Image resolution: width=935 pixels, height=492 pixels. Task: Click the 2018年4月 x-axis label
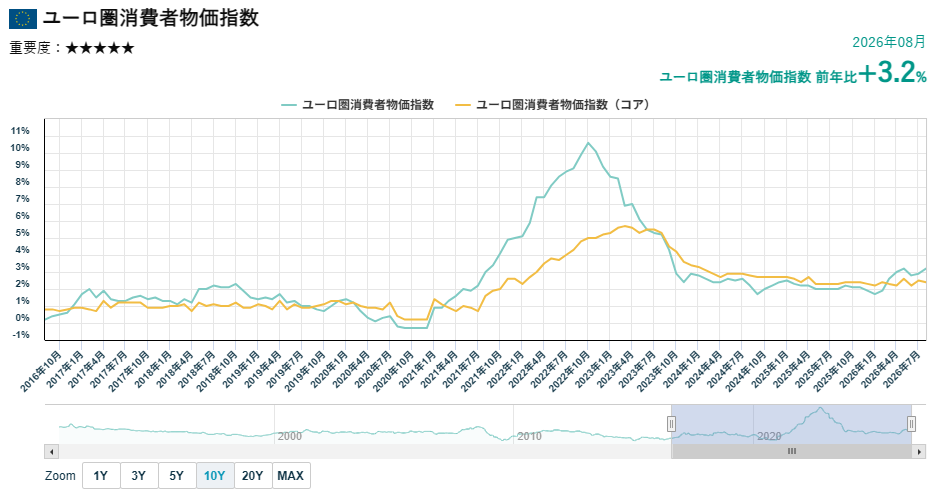click(x=177, y=370)
